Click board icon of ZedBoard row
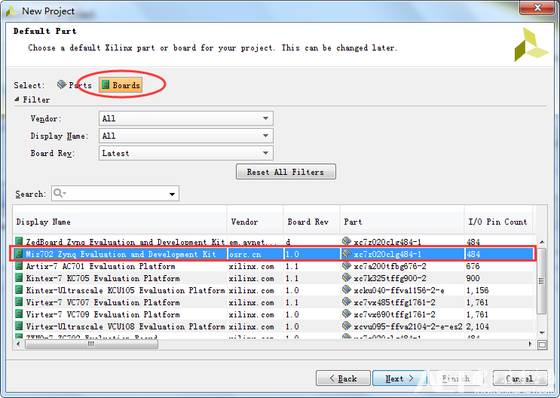Image resolution: width=560 pixels, height=398 pixels. [19, 242]
